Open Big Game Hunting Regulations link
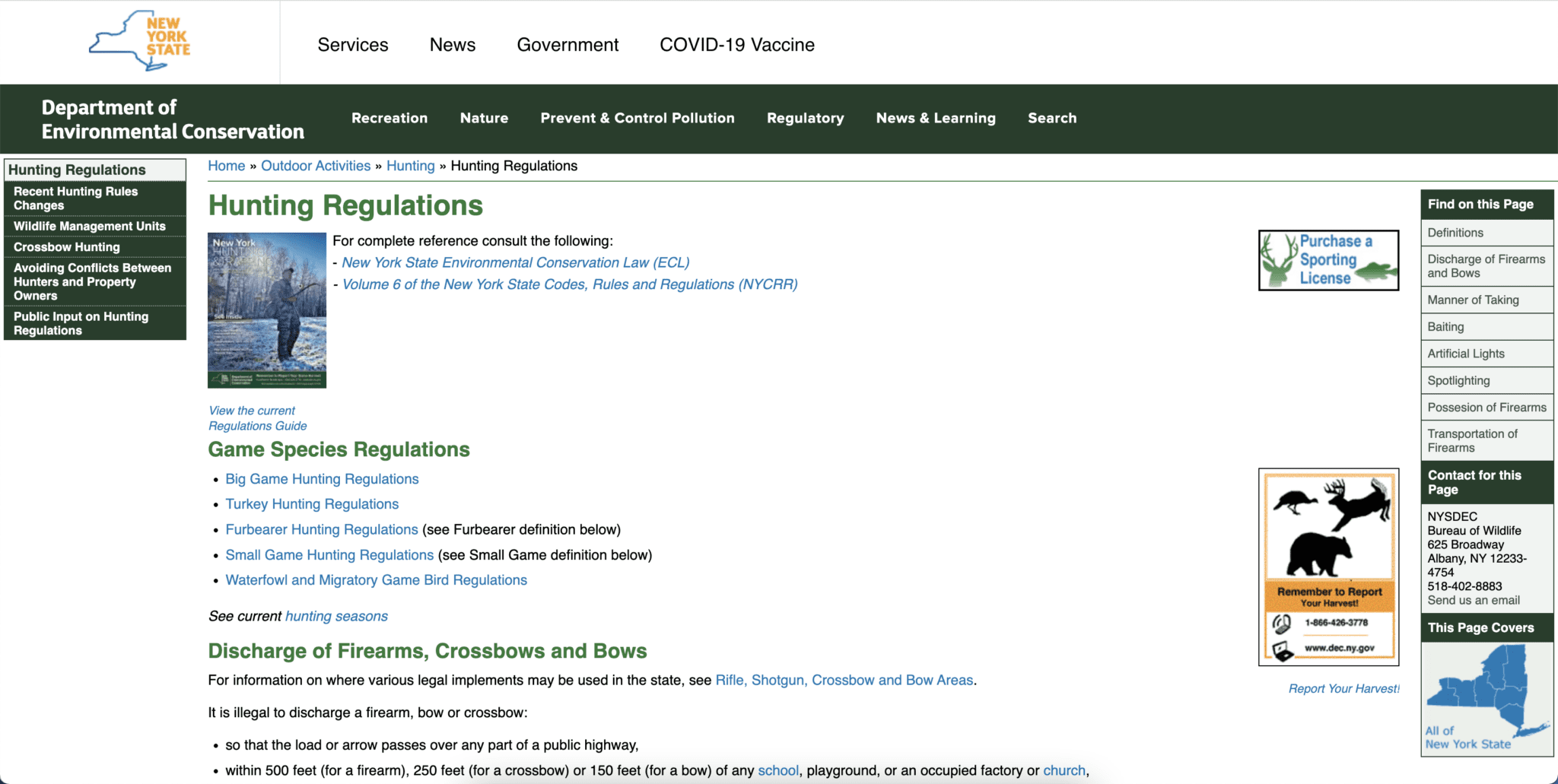Screen dimensions: 1558x784 pyautogui.click(x=322, y=479)
